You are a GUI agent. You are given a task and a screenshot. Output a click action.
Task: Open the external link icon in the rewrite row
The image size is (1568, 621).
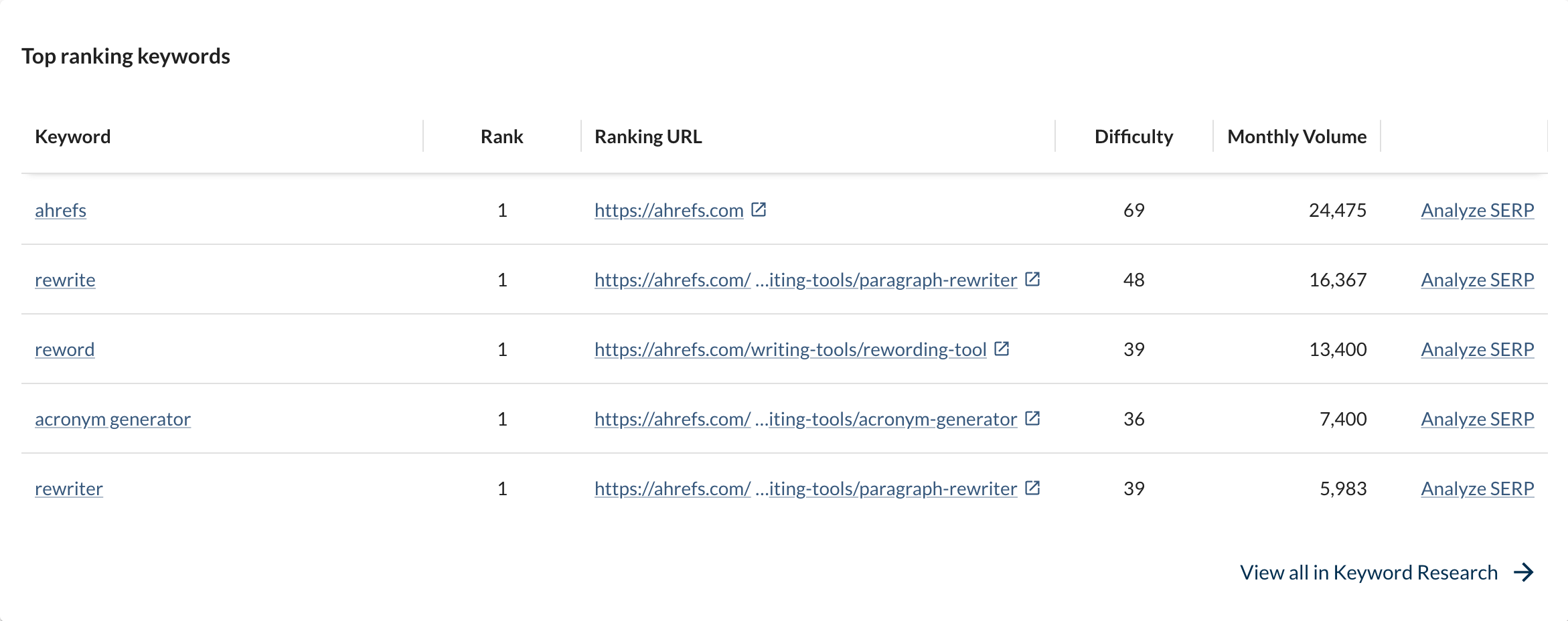pos(1032,279)
